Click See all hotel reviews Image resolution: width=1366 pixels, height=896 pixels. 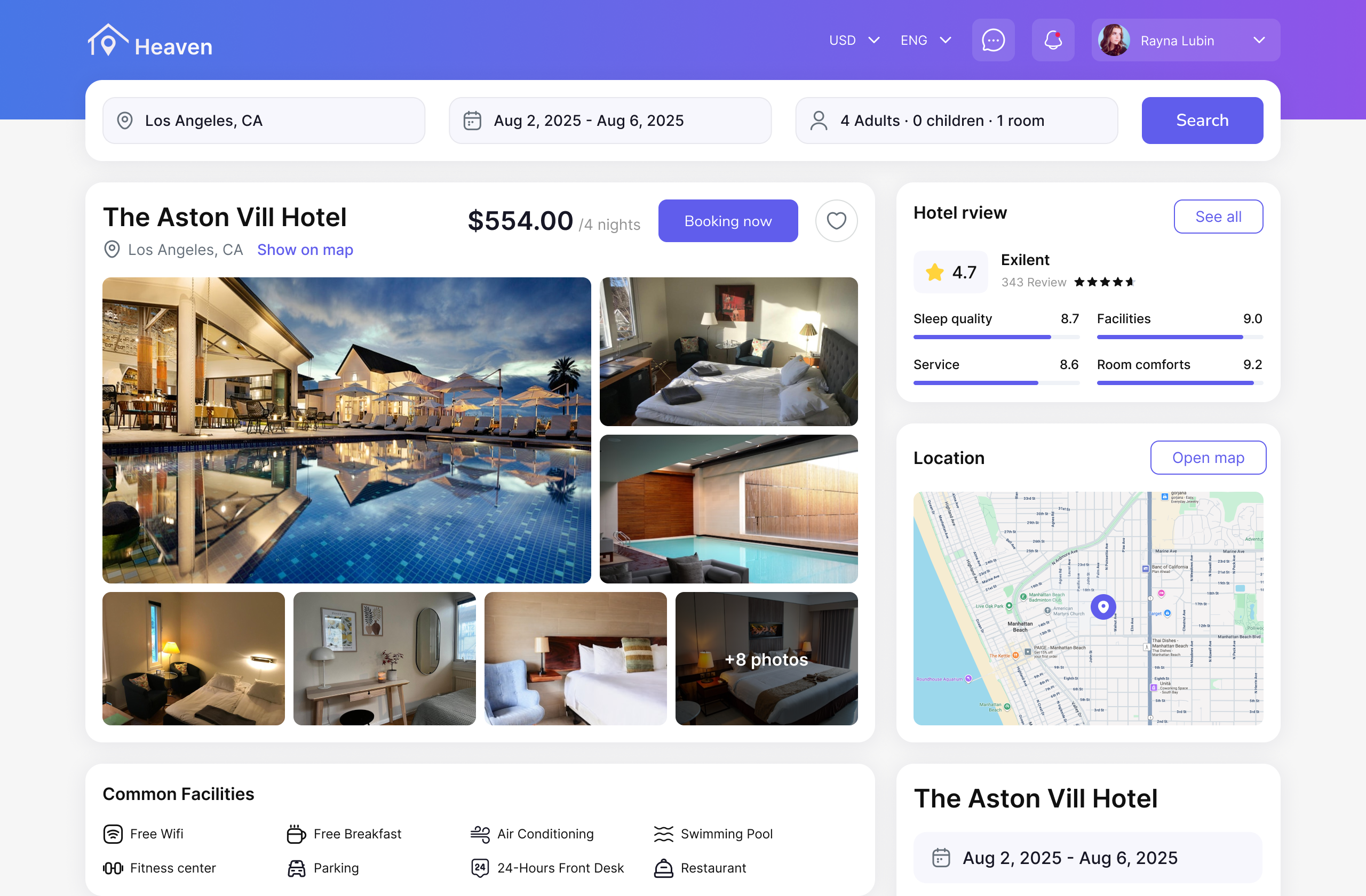tap(1218, 217)
